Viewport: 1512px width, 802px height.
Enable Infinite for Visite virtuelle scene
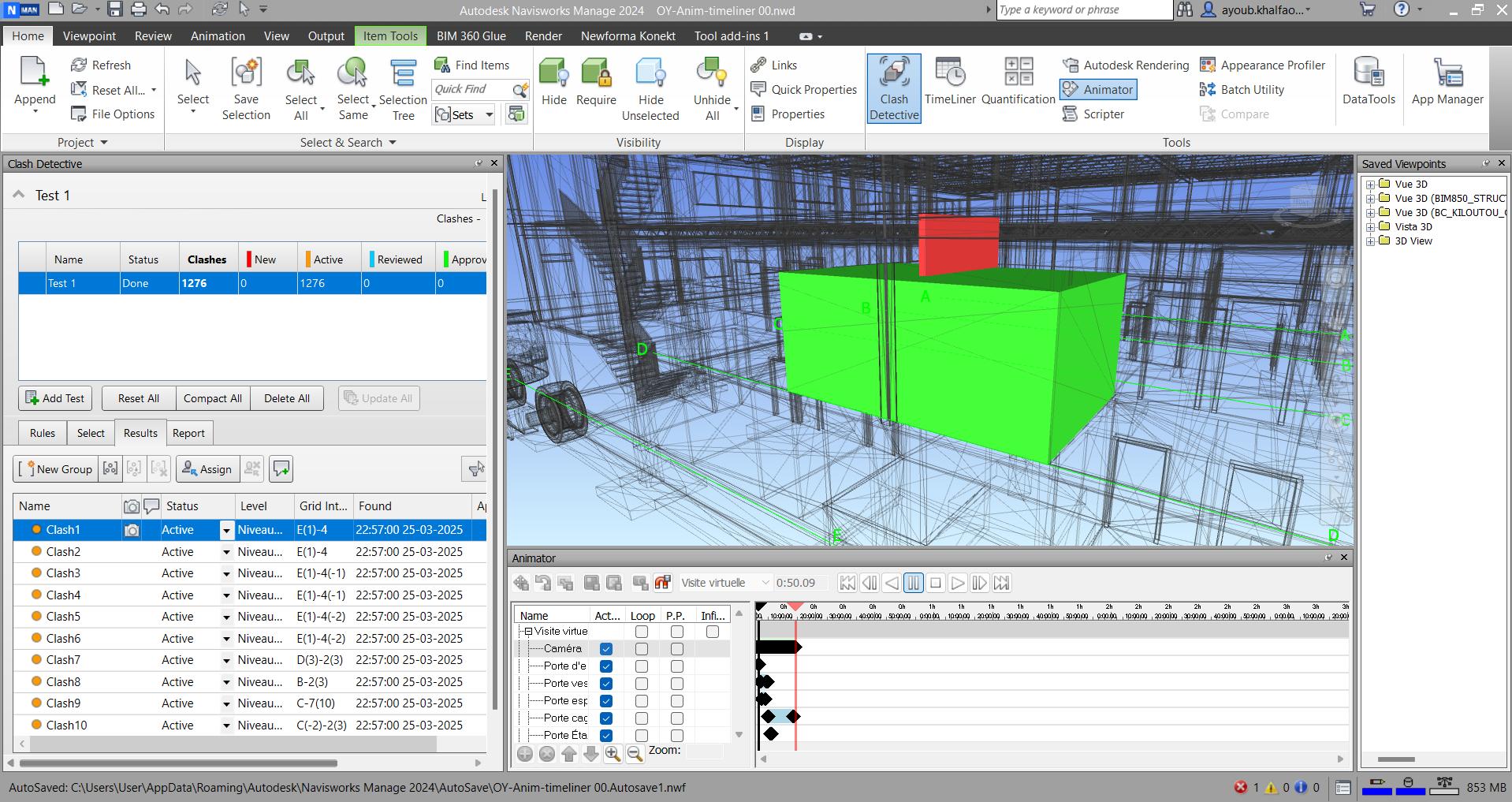(x=713, y=632)
